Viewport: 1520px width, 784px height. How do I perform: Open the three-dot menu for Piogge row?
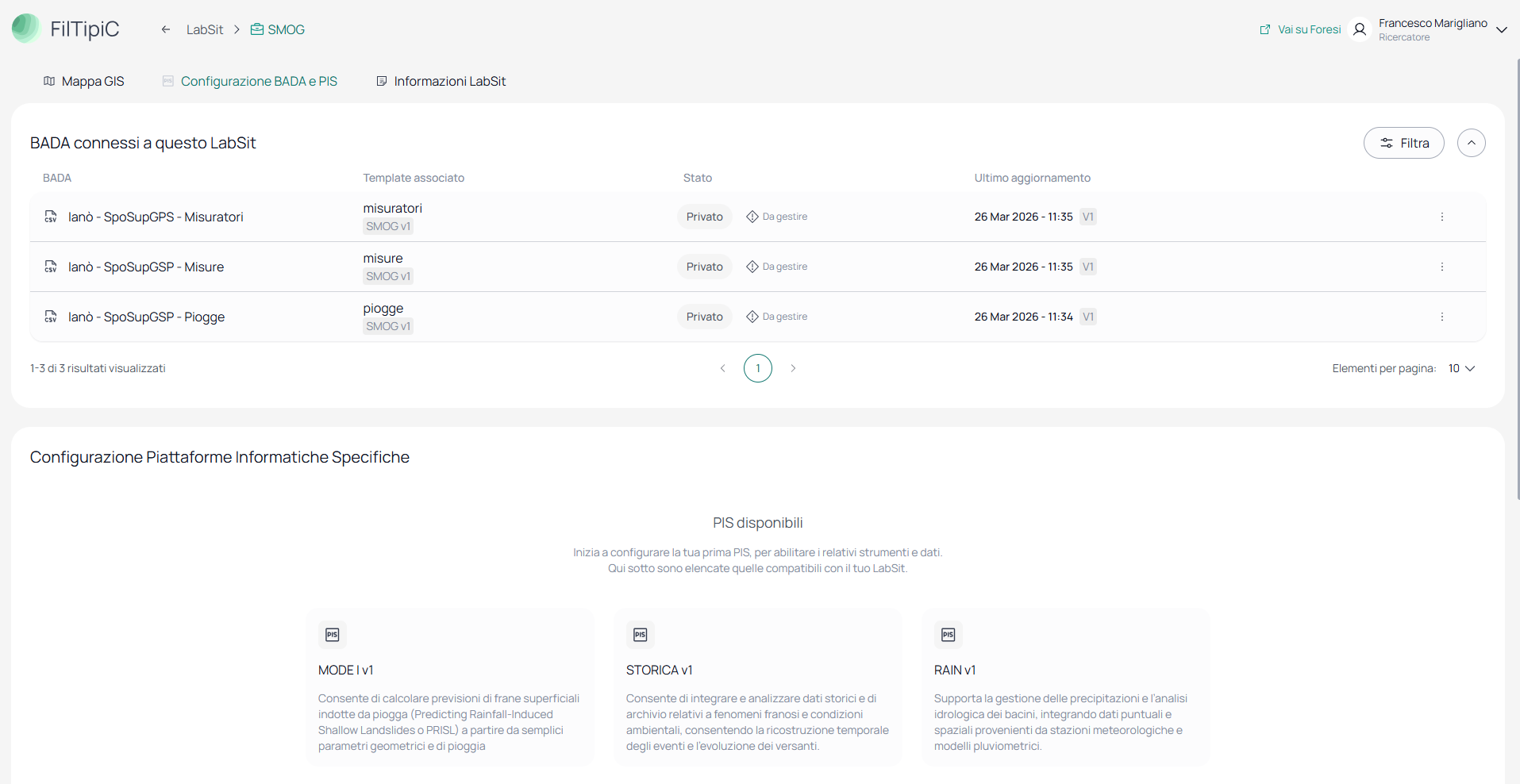coord(1442,317)
